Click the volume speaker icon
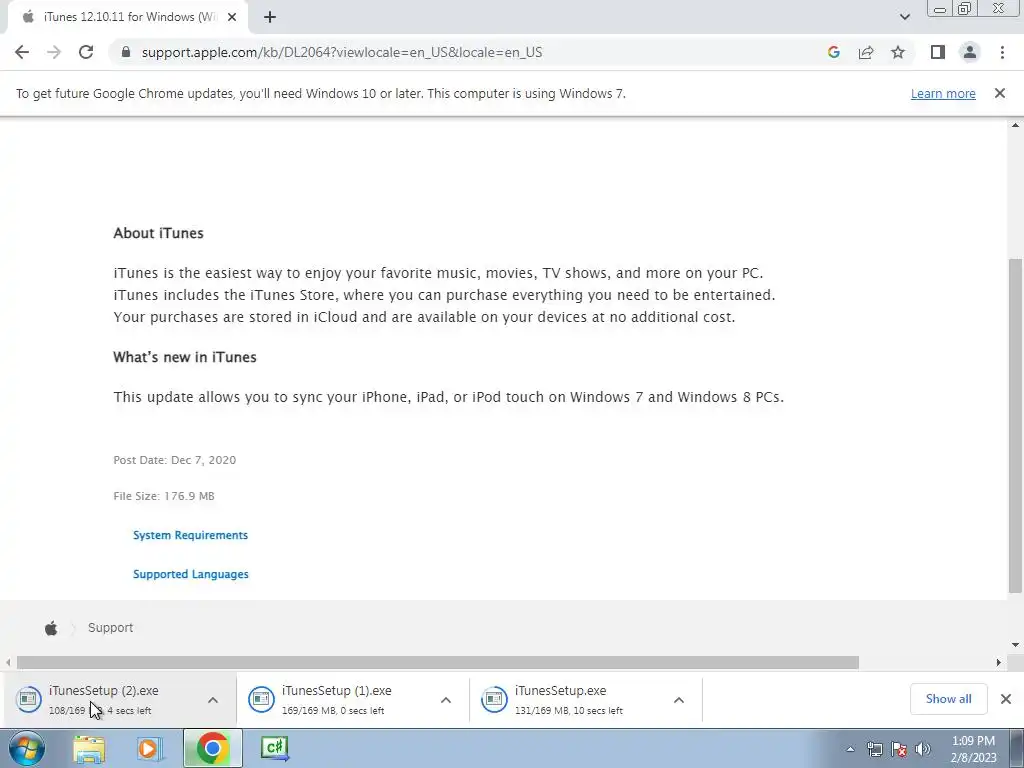 [923, 749]
